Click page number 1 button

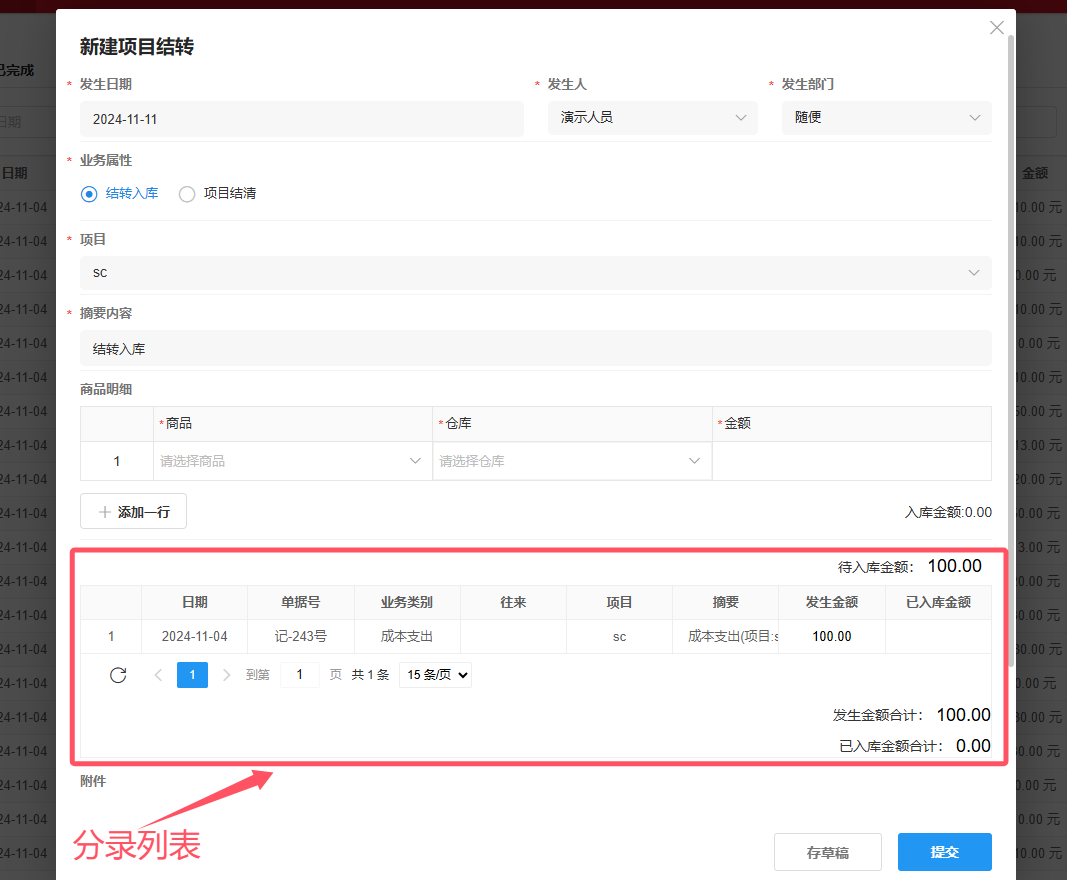click(192, 675)
